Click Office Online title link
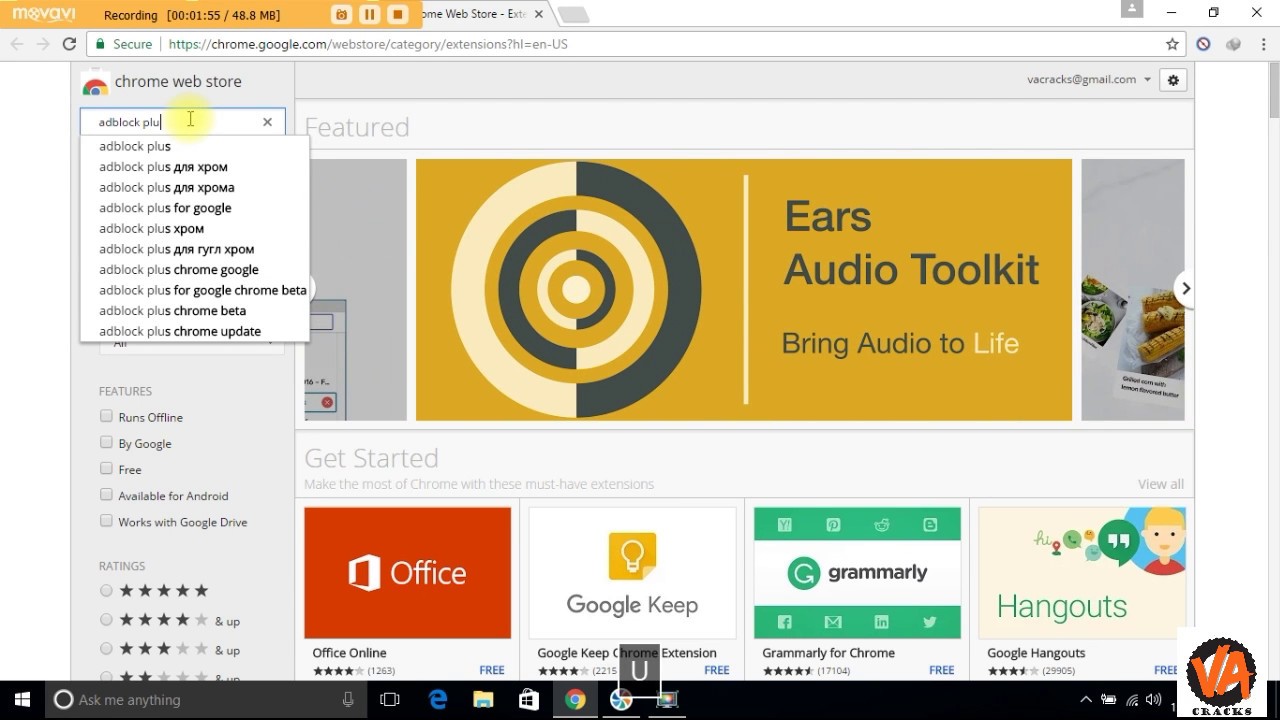The width and height of the screenshot is (1280, 720). [349, 653]
